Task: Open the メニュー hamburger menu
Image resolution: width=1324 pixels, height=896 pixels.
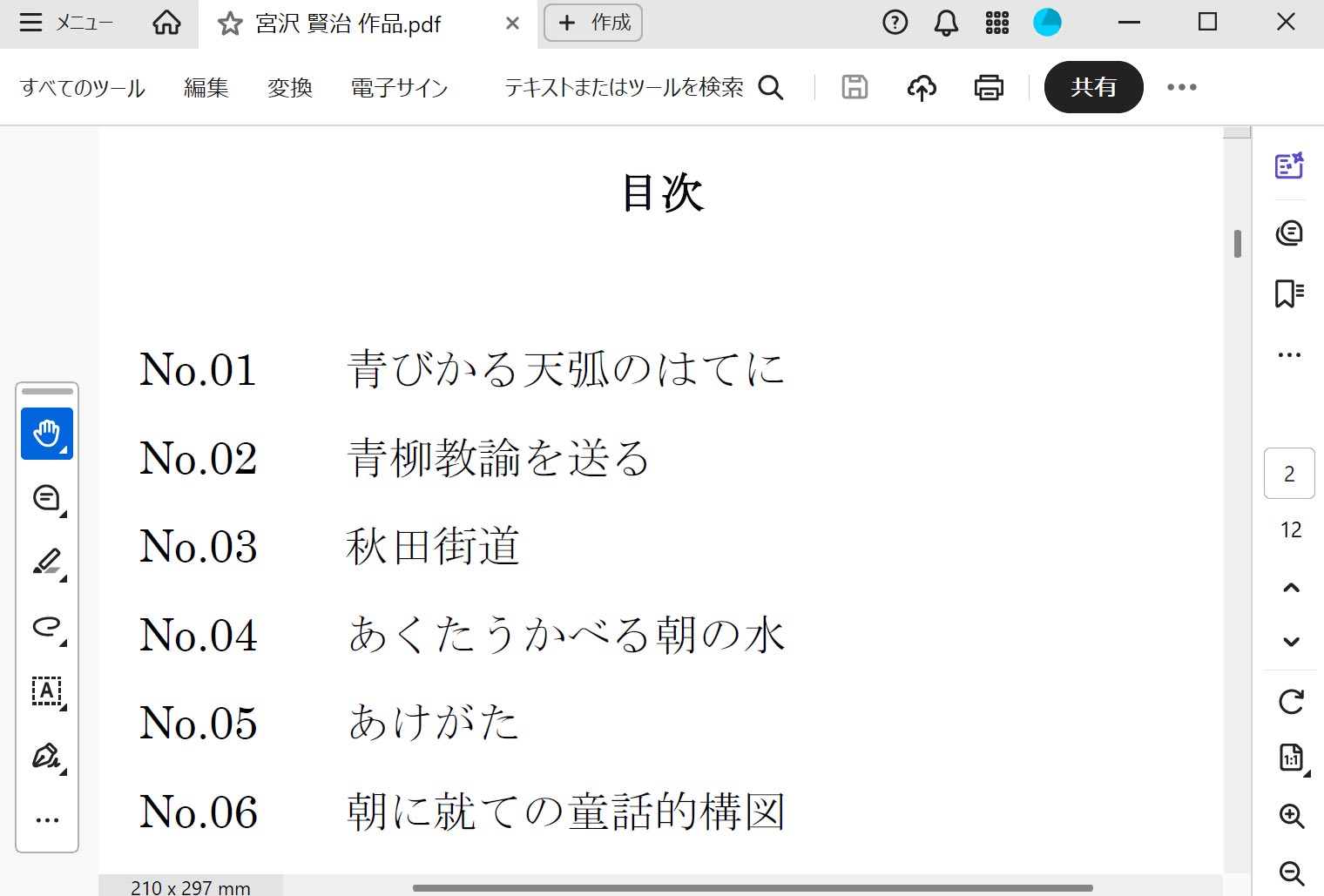Action: point(68,23)
